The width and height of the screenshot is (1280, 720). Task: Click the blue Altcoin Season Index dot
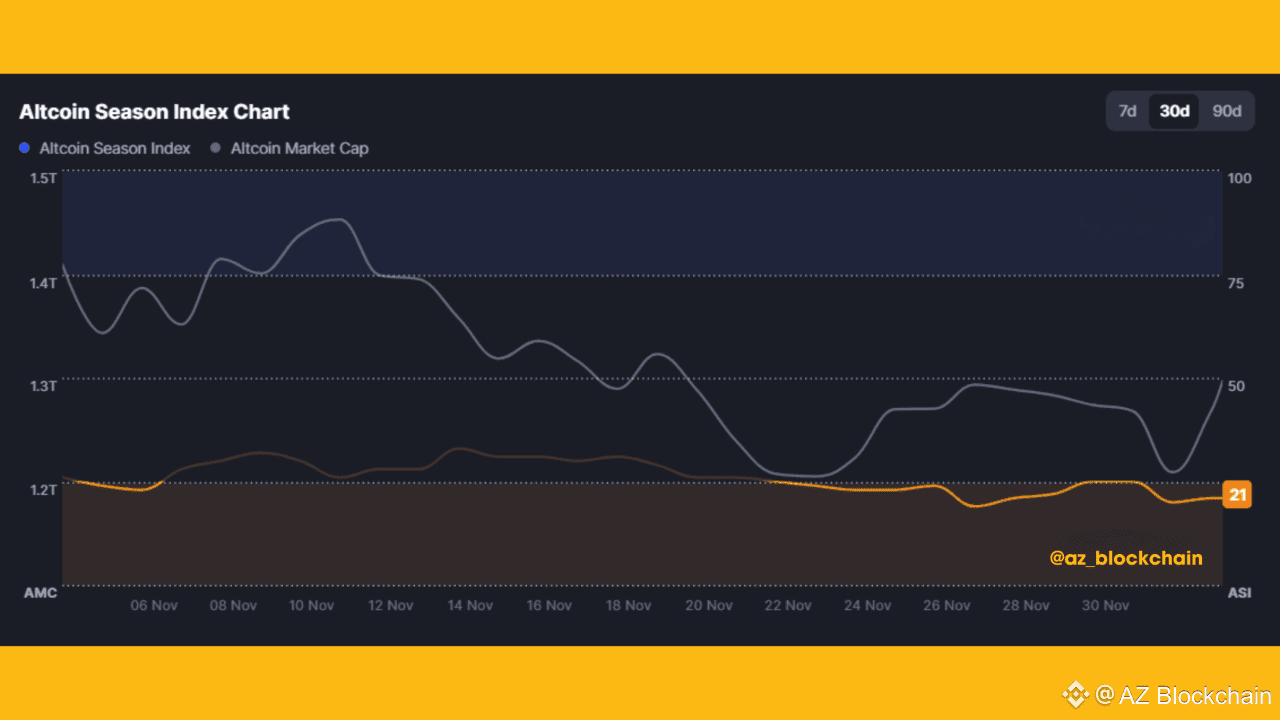tap(24, 148)
